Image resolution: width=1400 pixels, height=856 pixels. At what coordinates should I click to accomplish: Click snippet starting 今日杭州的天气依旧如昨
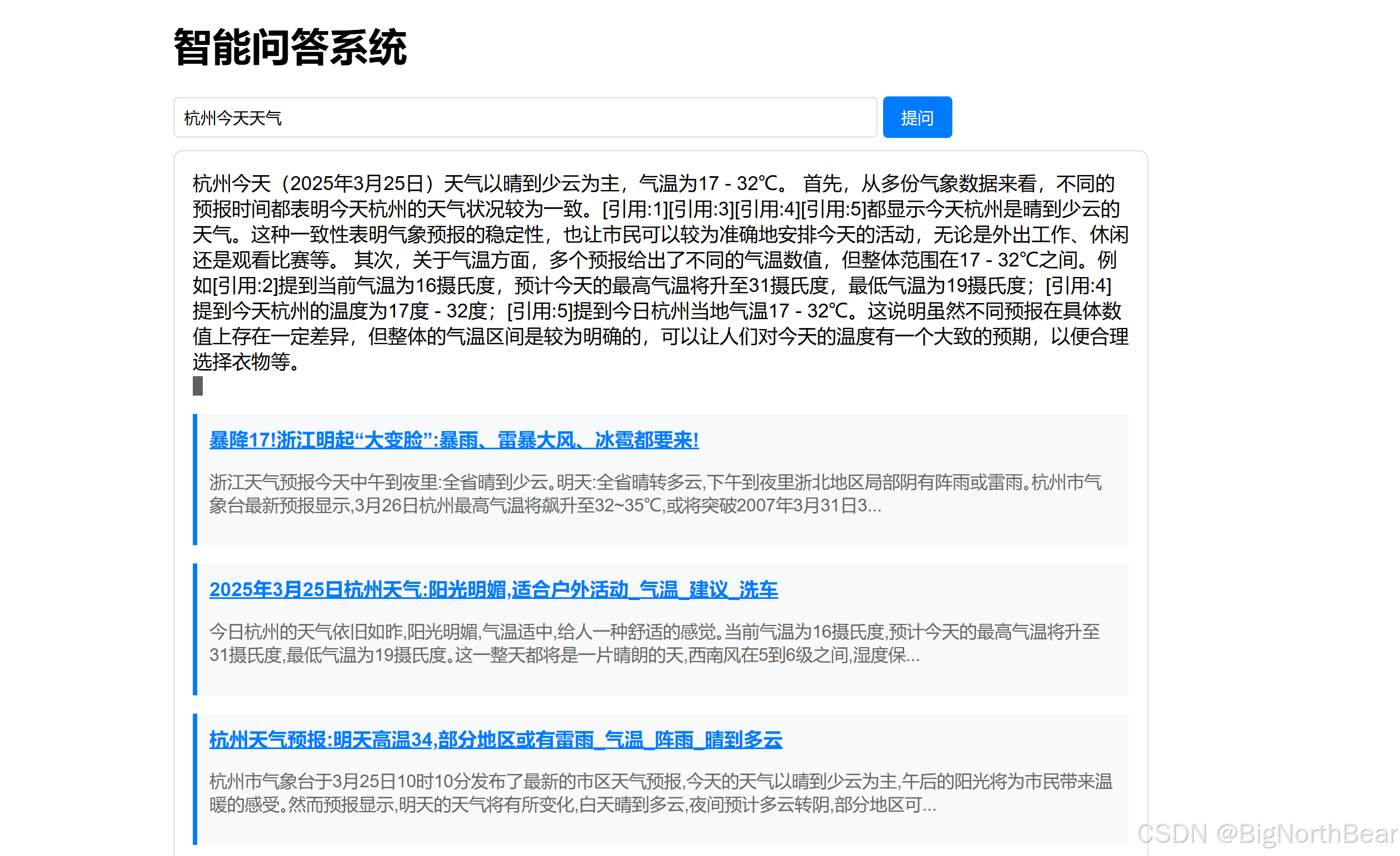point(654,643)
